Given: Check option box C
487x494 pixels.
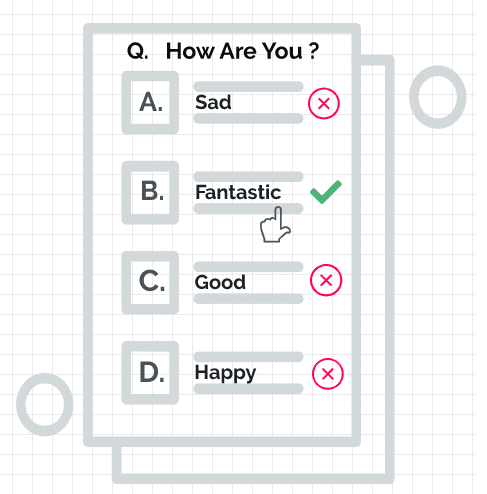Looking at the screenshot, I should [150, 283].
